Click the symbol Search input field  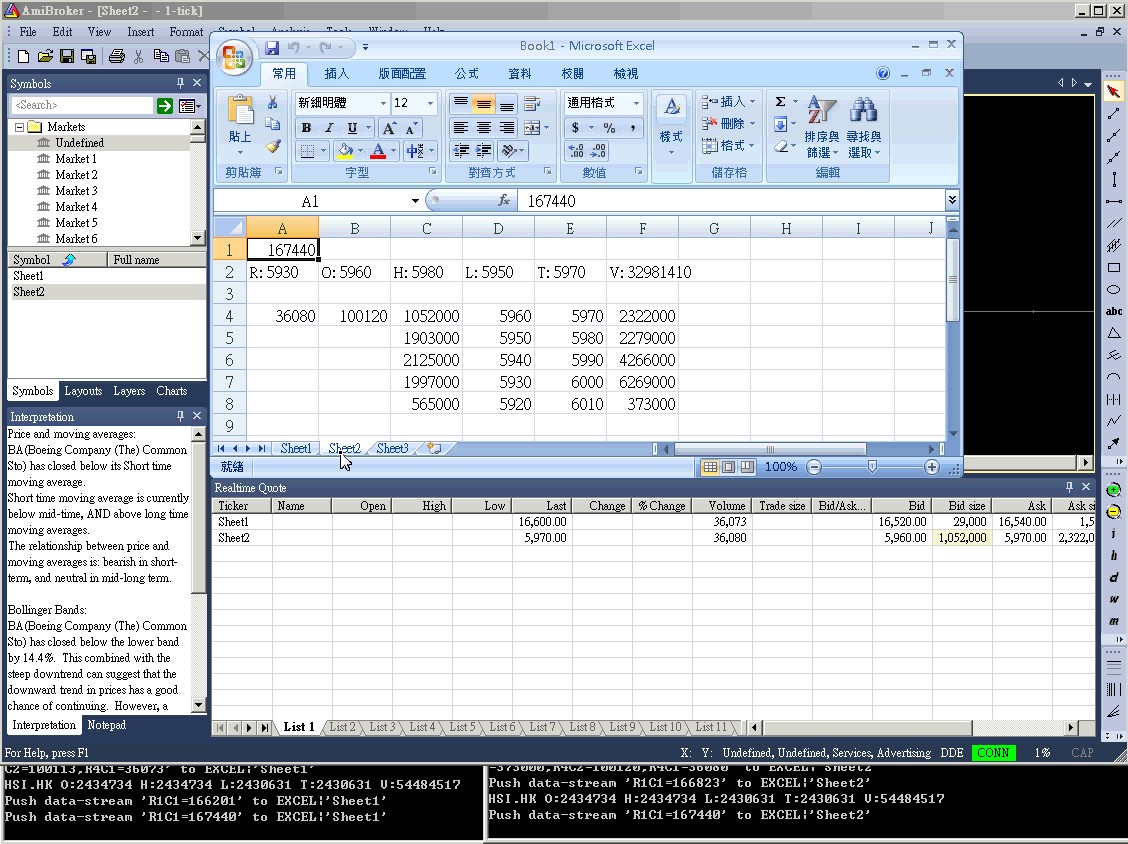[x=83, y=106]
